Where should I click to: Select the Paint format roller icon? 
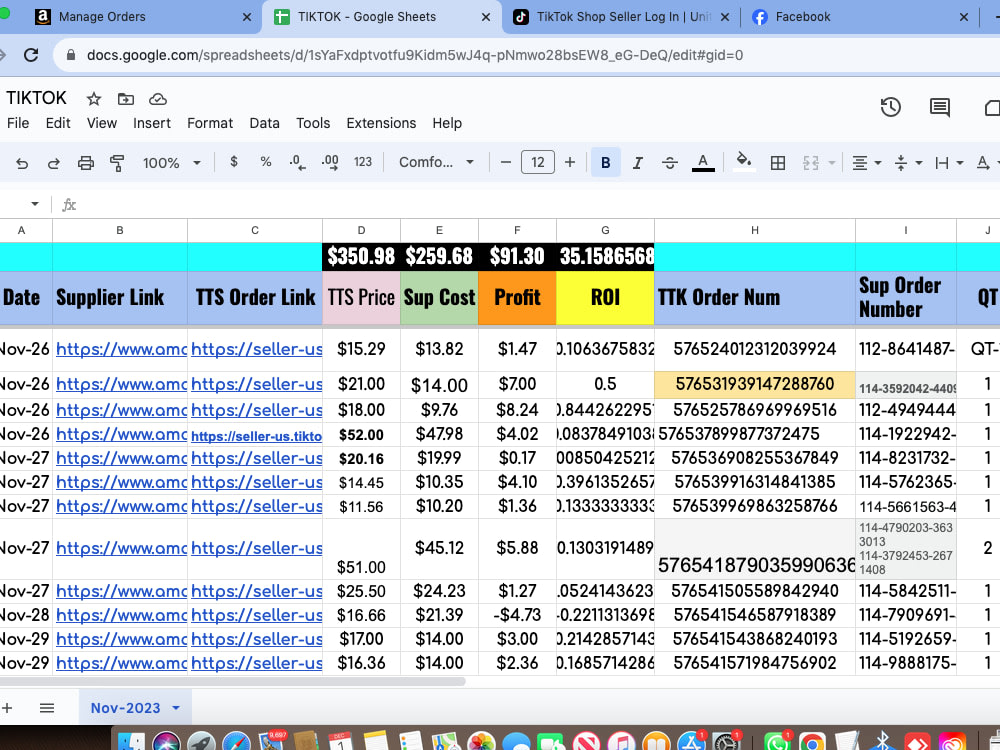[x=117, y=163]
